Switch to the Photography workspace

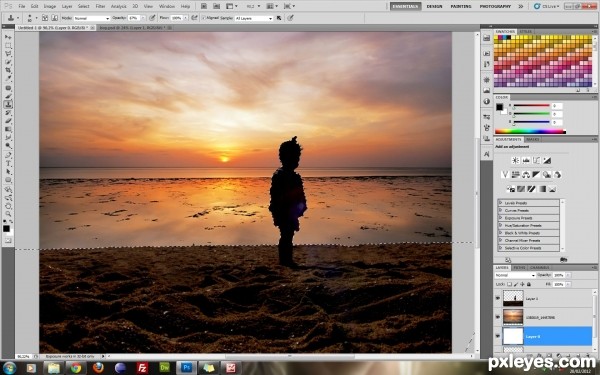click(496, 6)
